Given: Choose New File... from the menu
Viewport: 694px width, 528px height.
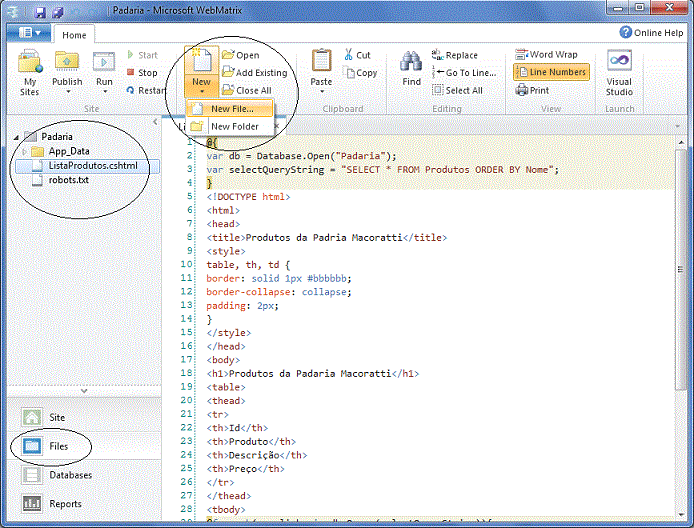Looking at the screenshot, I should [230, 109].
